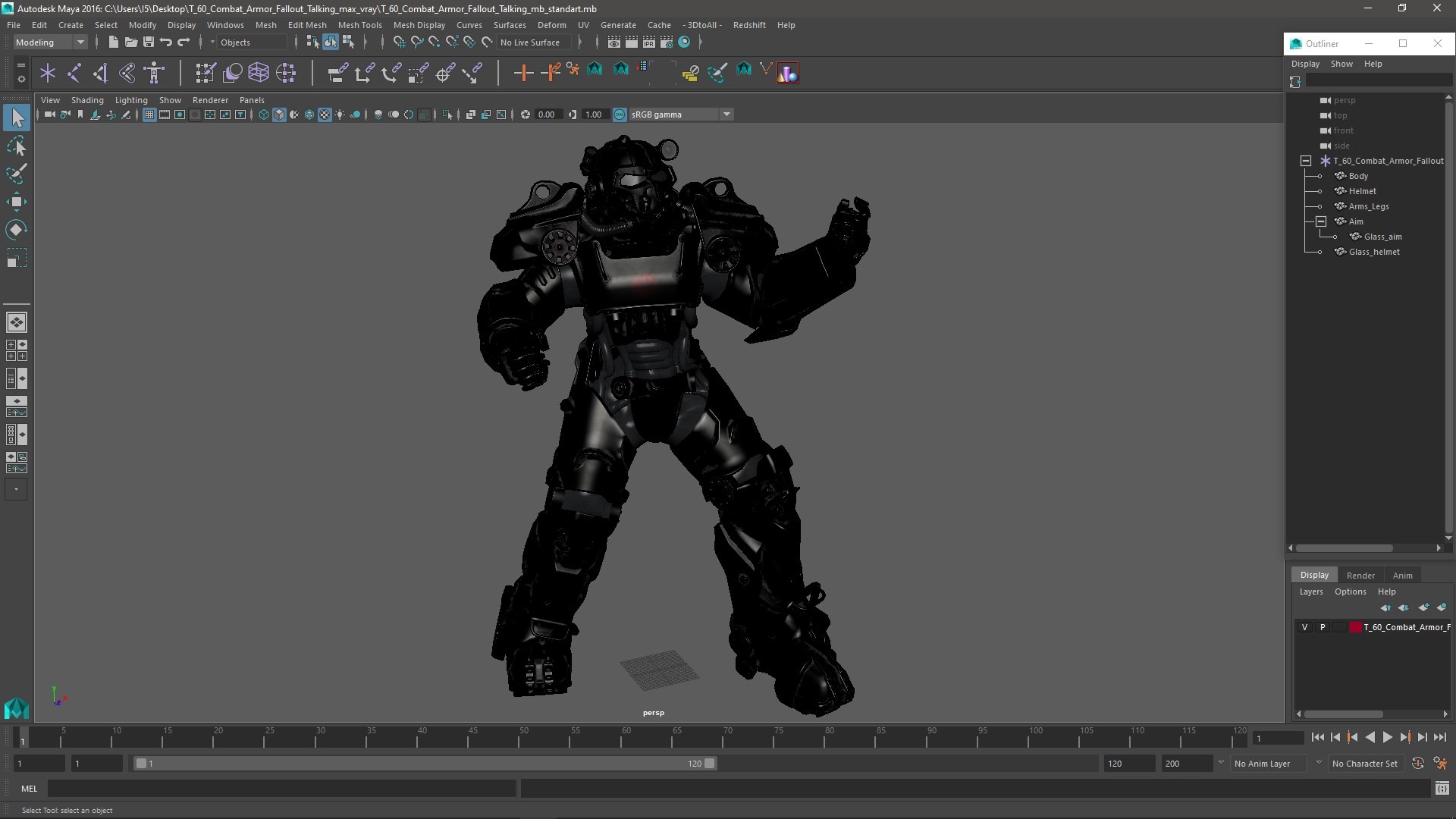Open Render View clapperboard icon

pyautogui.click(x=614, y=42)
